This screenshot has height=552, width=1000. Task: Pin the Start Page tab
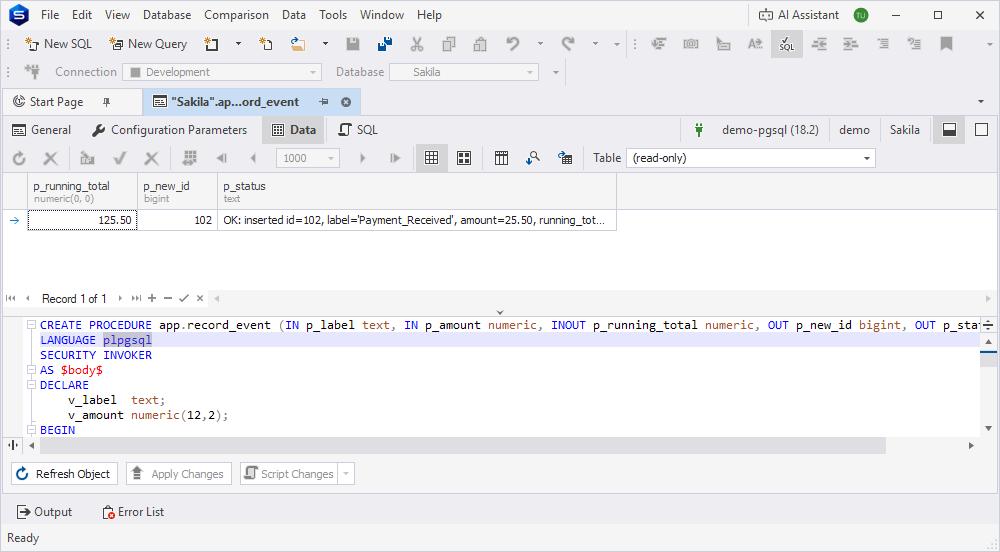click(x=107, y=102)
